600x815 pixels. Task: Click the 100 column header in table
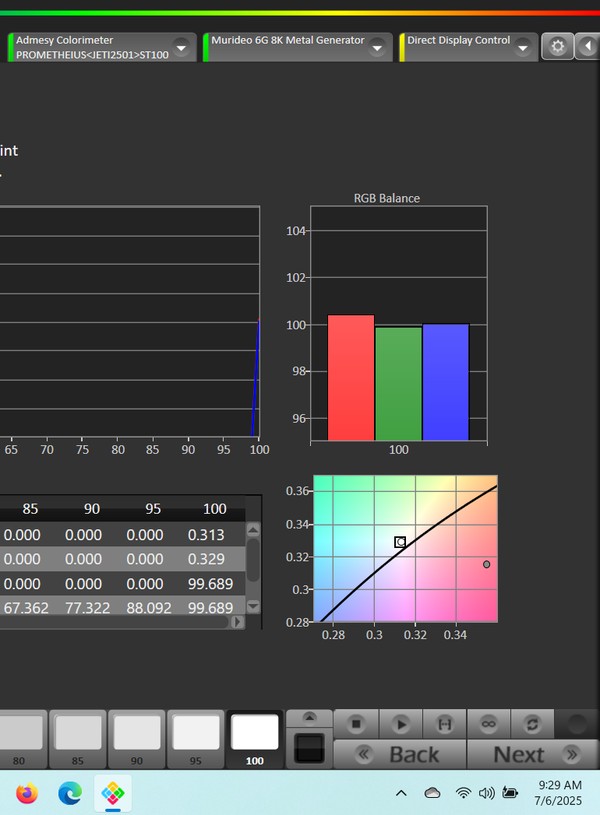click(215, 509)
